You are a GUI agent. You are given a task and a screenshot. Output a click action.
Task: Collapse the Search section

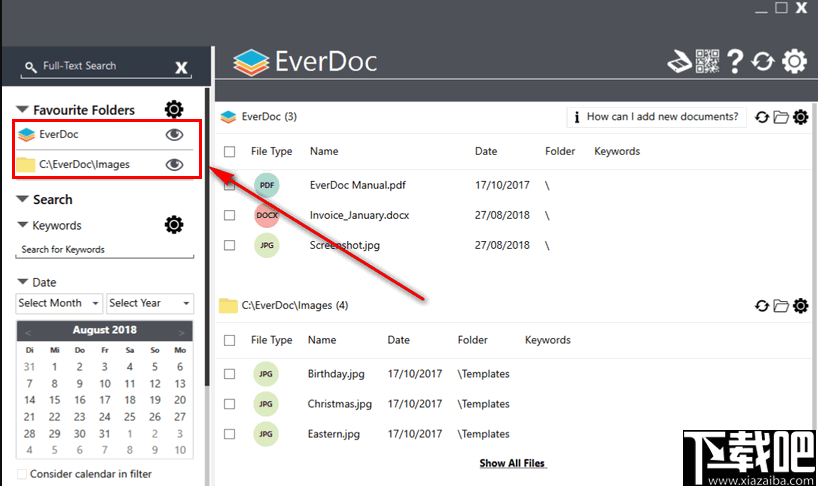[x=22, y=199]
